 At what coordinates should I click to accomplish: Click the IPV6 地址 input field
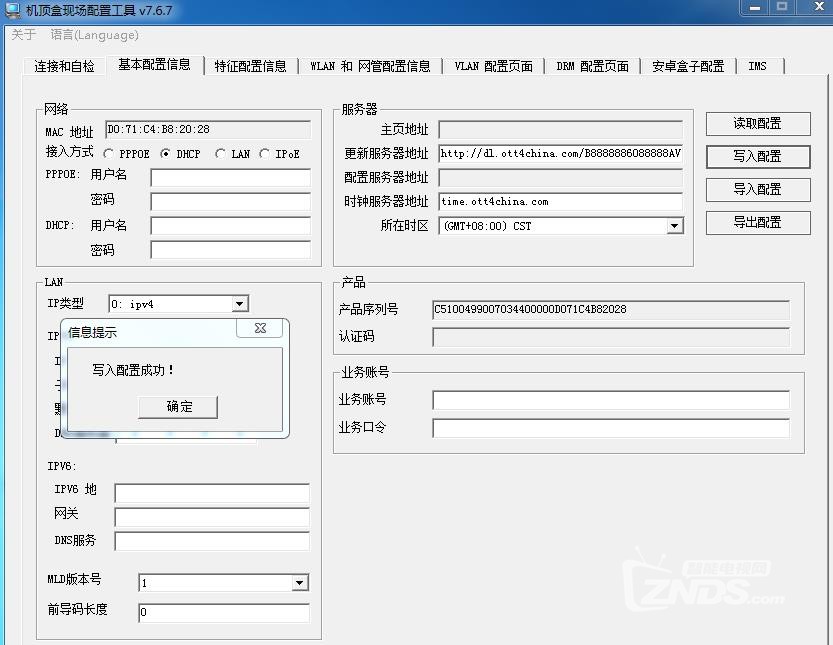(x=212, y=493)
